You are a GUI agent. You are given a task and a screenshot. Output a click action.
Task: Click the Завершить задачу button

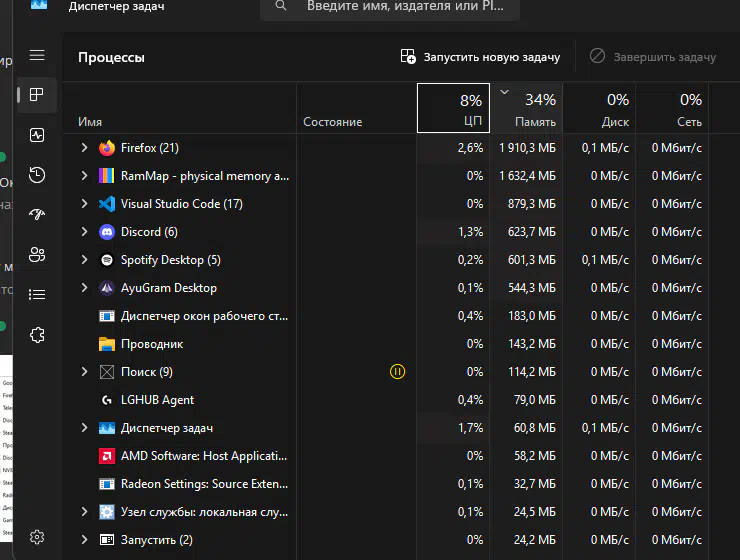(x=653, y=57)
